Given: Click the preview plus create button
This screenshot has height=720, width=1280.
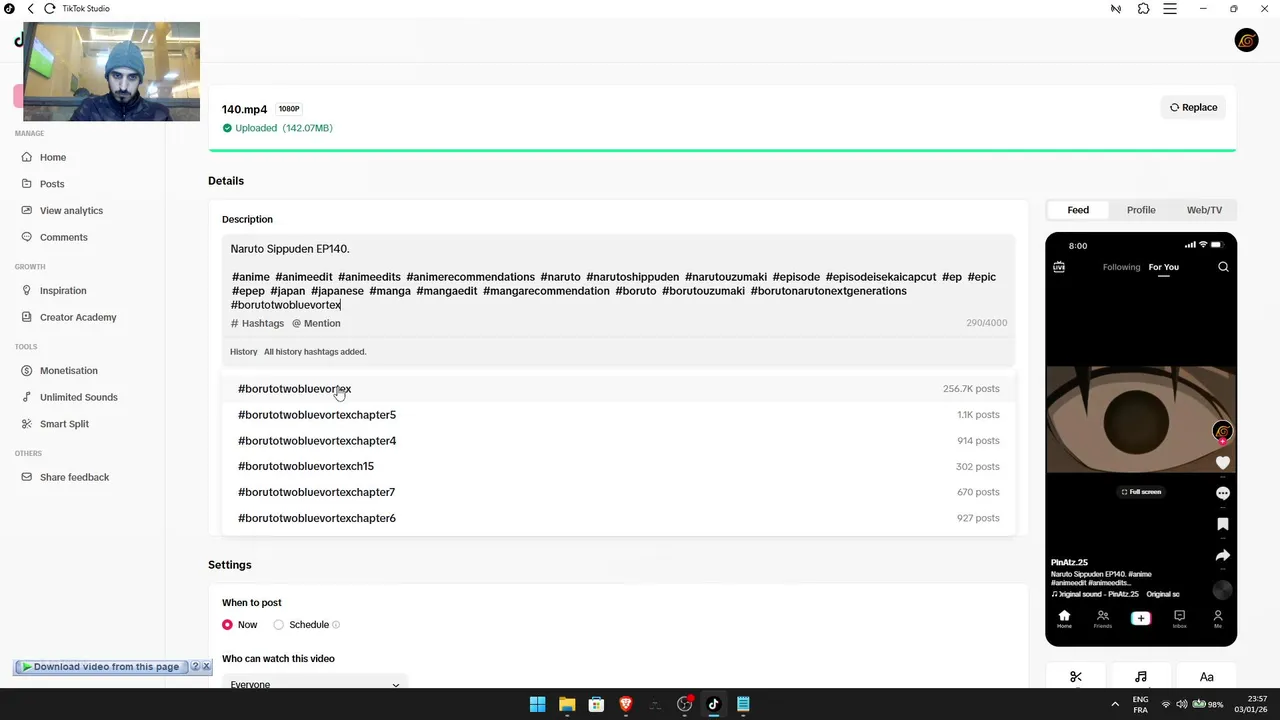Looking at the screenshot, I should click(1141, 618).
